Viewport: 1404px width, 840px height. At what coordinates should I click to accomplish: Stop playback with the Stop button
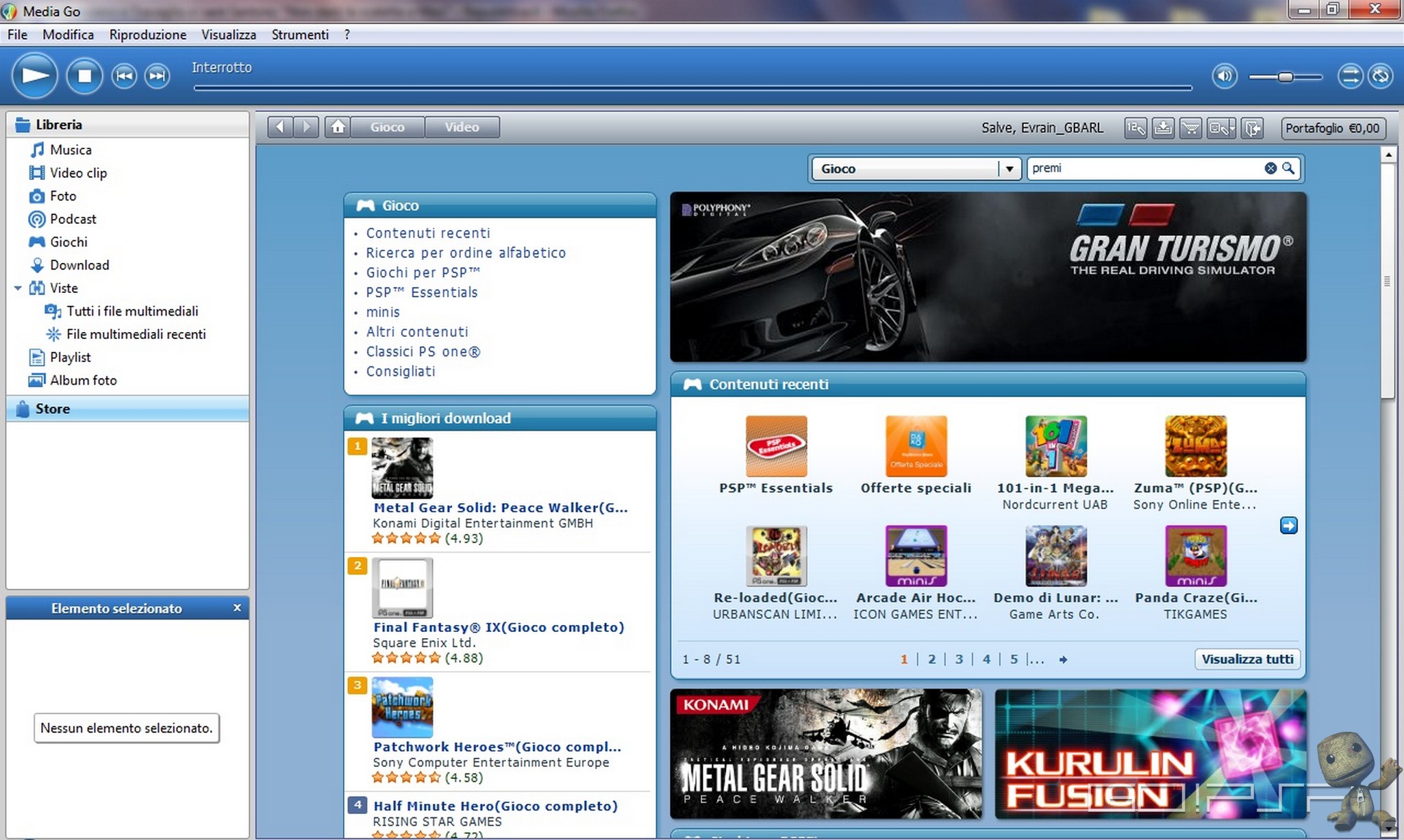point(84,75)
